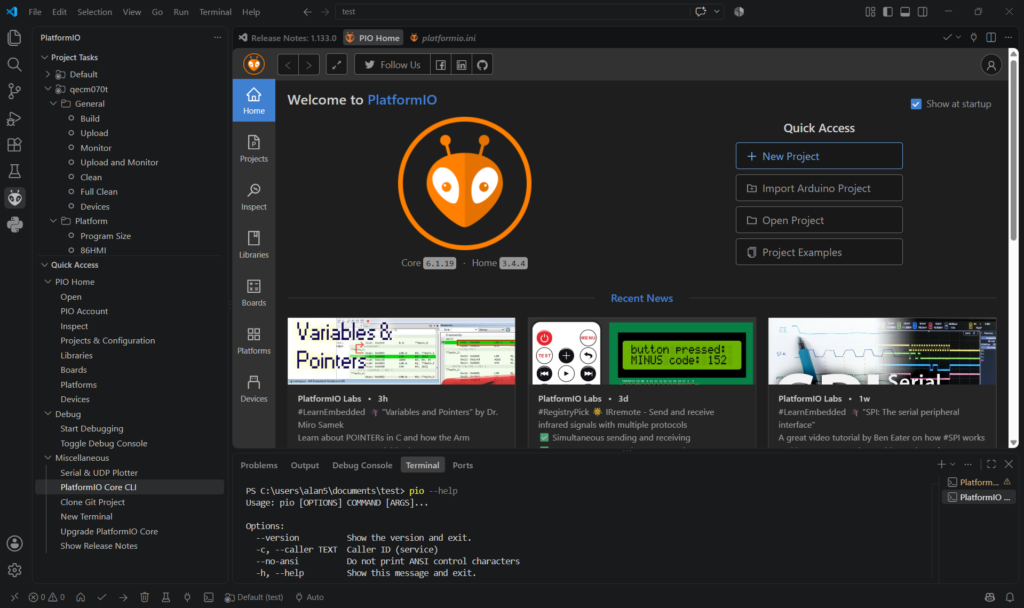
Task: Open the Projects page in PIO Home
Action: 253,149
